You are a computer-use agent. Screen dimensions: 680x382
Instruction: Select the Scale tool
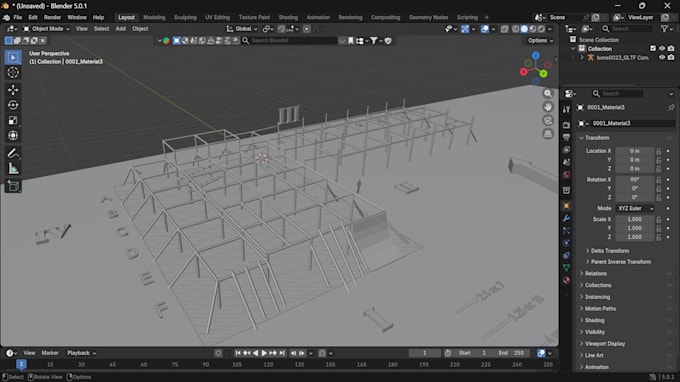pos(13,120)
